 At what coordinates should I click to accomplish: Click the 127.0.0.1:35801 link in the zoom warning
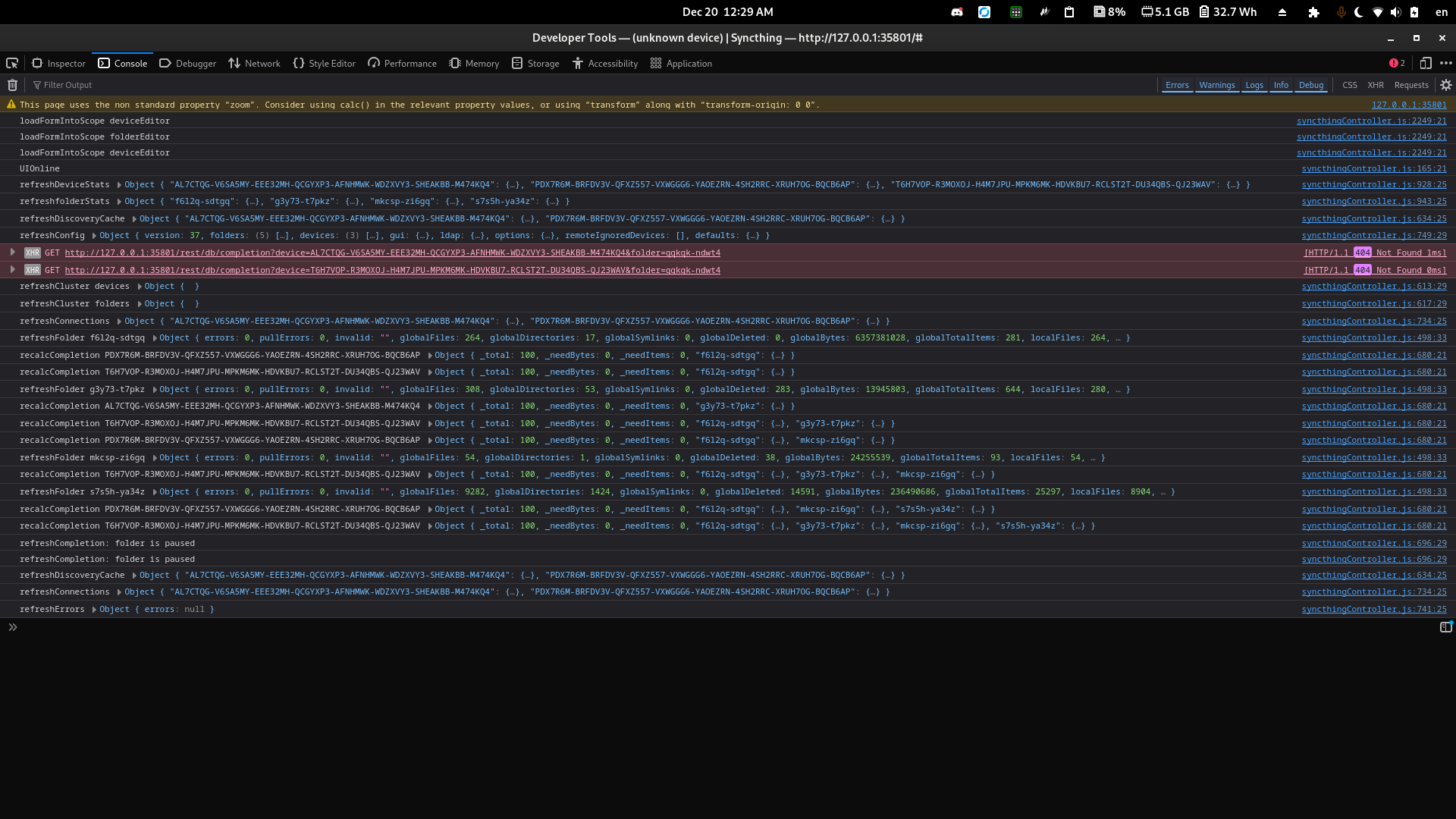coord(1409,105)
